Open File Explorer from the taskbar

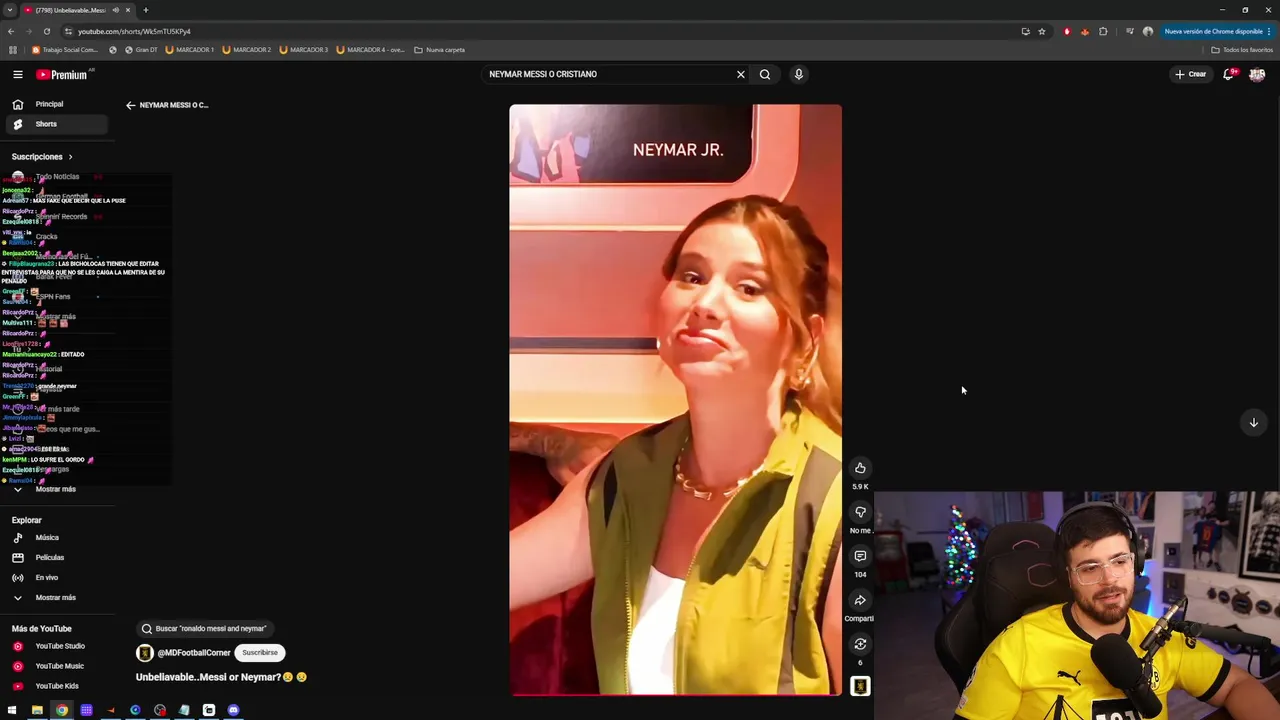pyautogui.click(x=37, y=710)
